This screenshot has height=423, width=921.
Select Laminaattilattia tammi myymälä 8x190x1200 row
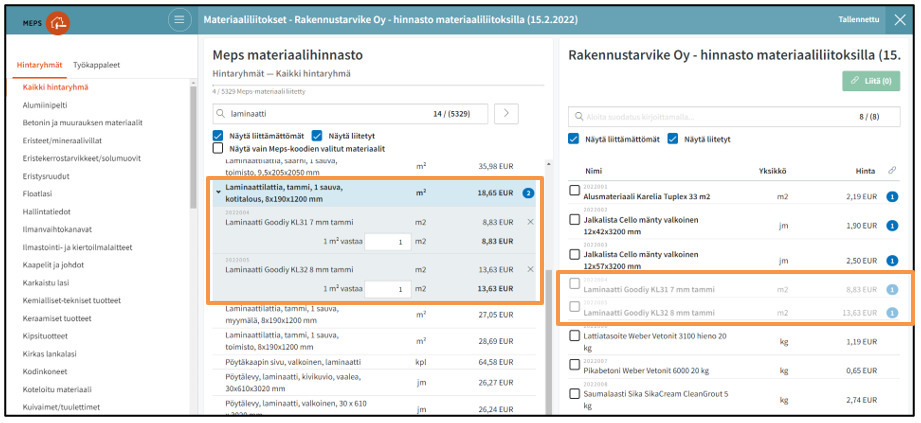pyautogui.click(x=374, y=314)
